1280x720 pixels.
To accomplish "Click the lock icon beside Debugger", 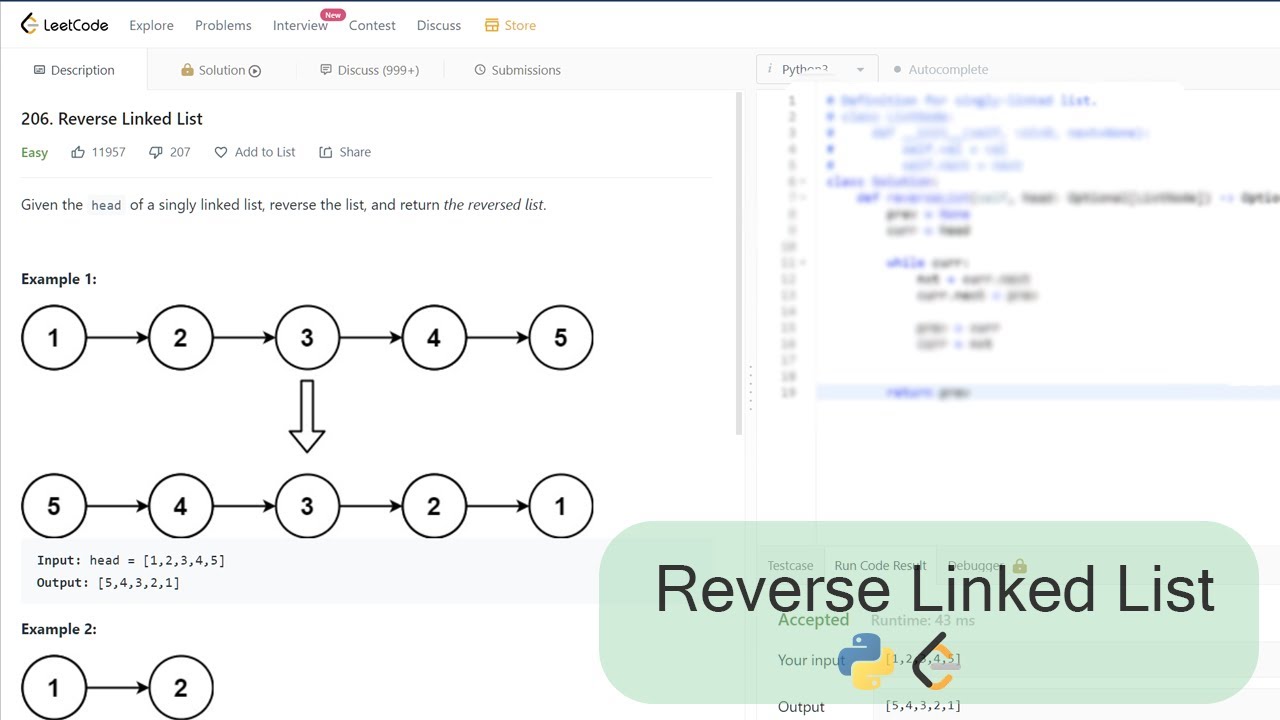I will pyautogui.click(x=1020, y=566).
